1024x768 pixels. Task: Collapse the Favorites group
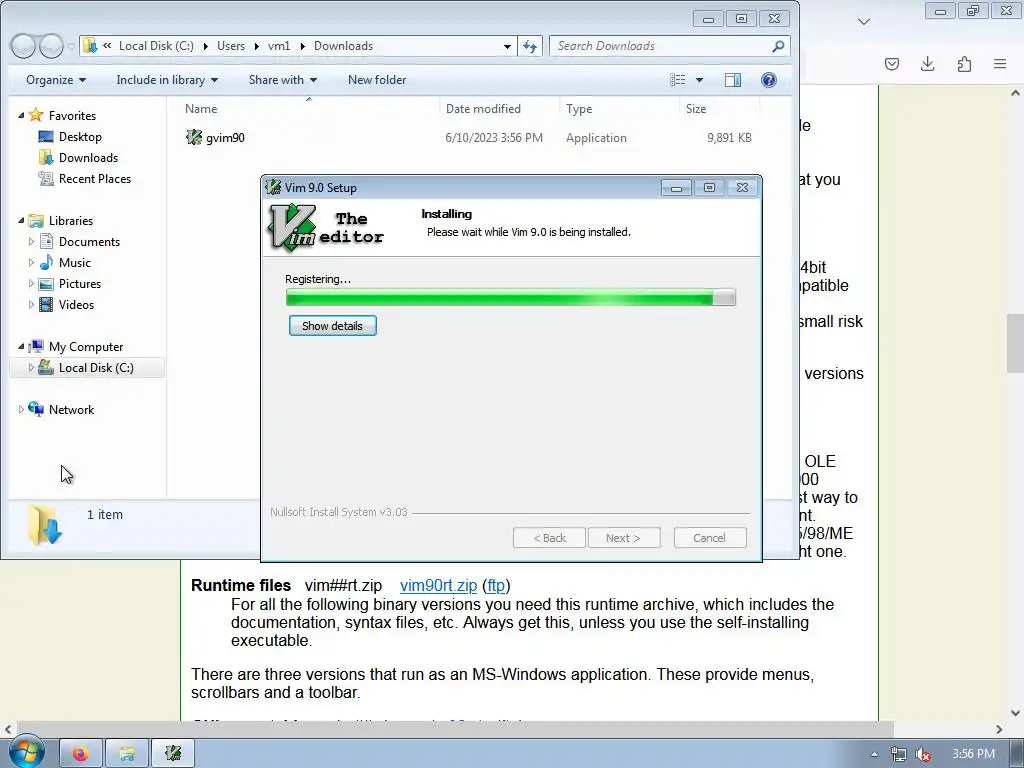point(21,116)
